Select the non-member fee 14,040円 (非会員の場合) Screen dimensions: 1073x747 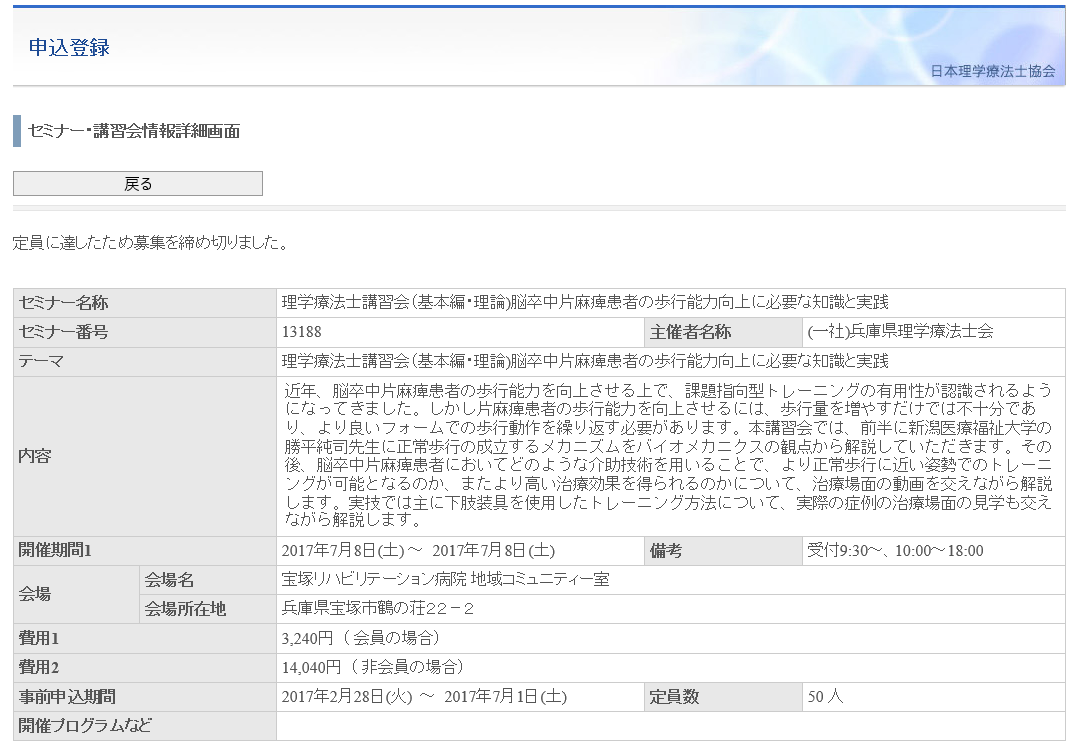click(x=373, y=667)
